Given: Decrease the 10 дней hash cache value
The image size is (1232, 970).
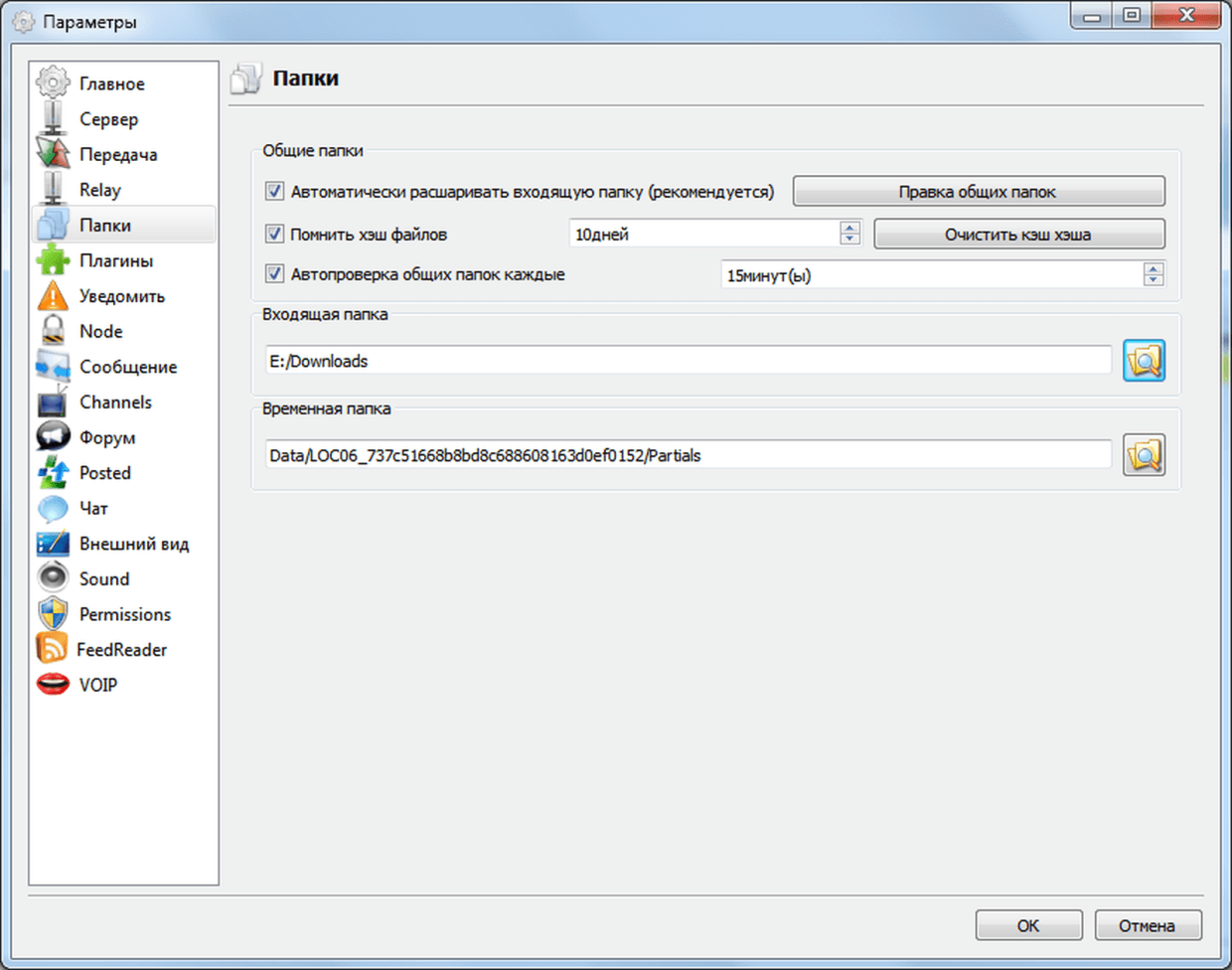Looking at the screenshot, I should pyautogui.click(x=849, y=240).
